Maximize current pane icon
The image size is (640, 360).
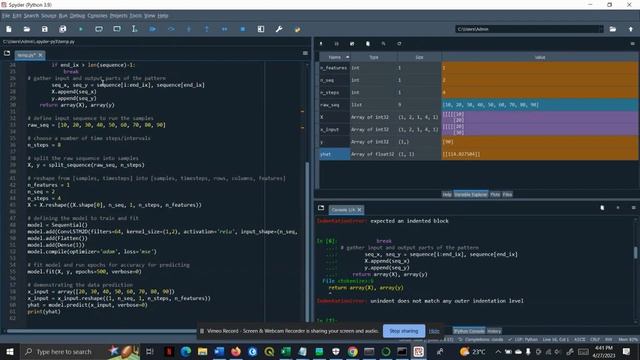pos(261,29)
